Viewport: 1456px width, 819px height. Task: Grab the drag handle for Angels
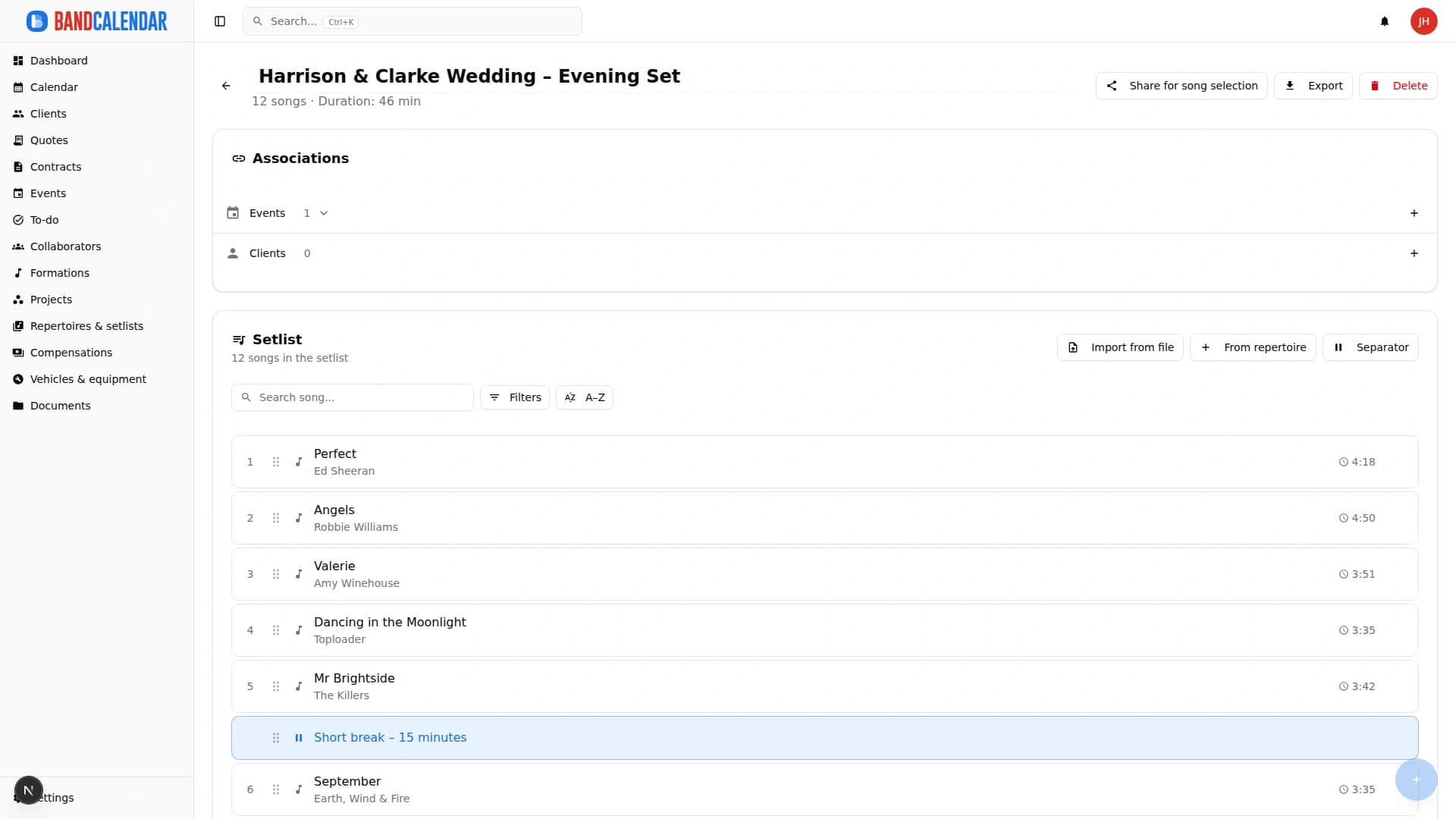coord(276,518)
